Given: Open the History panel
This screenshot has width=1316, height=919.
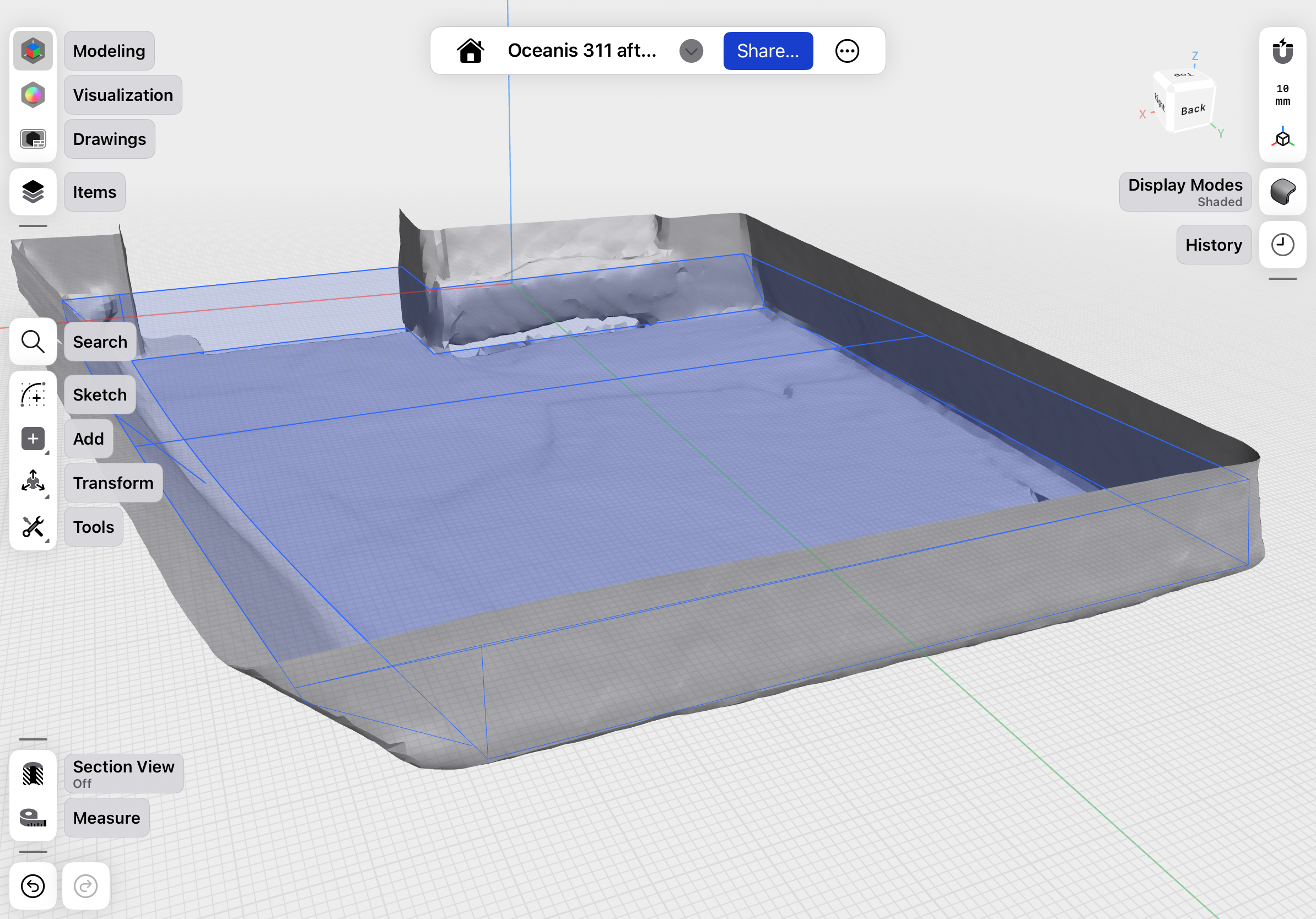Looking at the screenshot, I should (x=1213, y=245).
